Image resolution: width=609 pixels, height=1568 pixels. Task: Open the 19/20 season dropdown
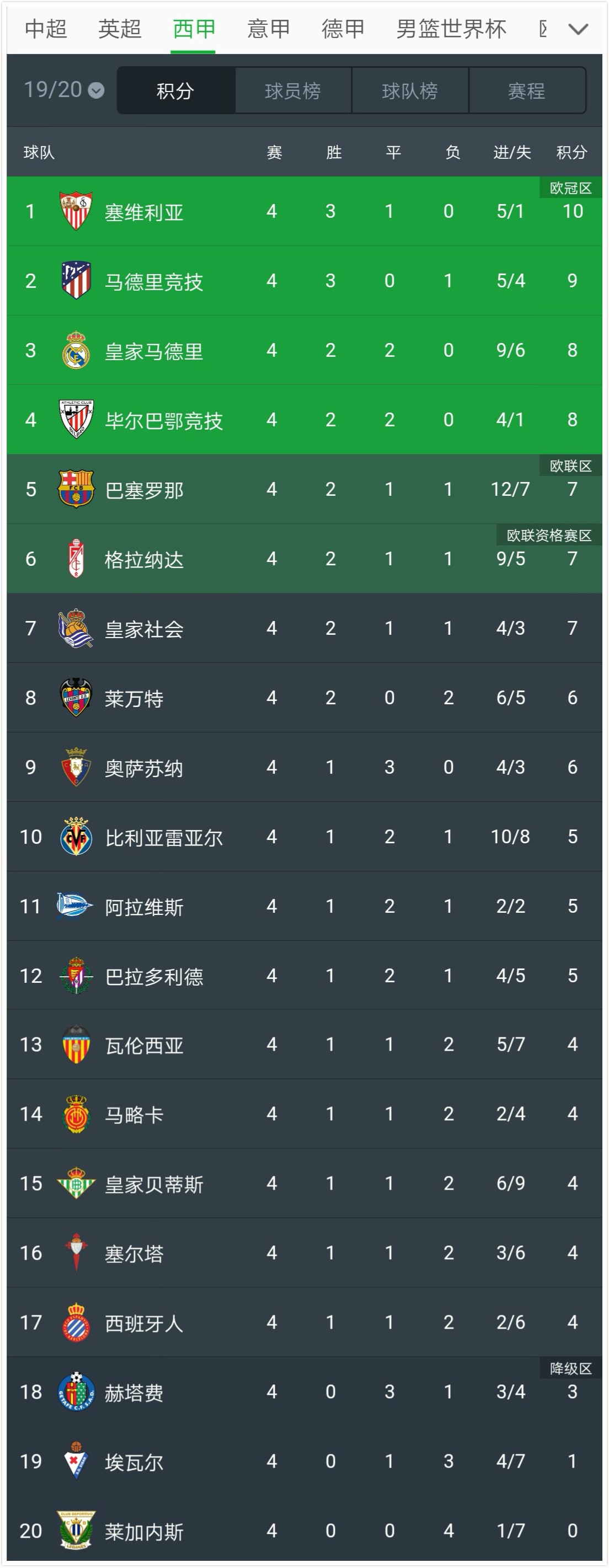(x=63, y=90)
